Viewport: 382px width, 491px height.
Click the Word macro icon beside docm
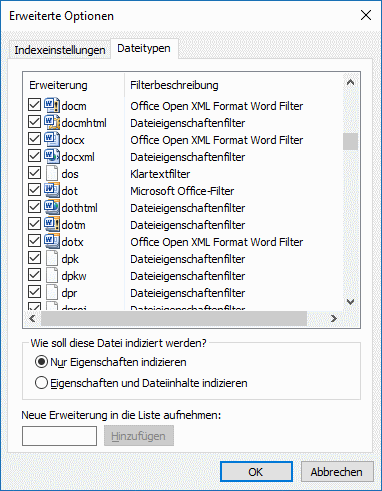point(52,105)
